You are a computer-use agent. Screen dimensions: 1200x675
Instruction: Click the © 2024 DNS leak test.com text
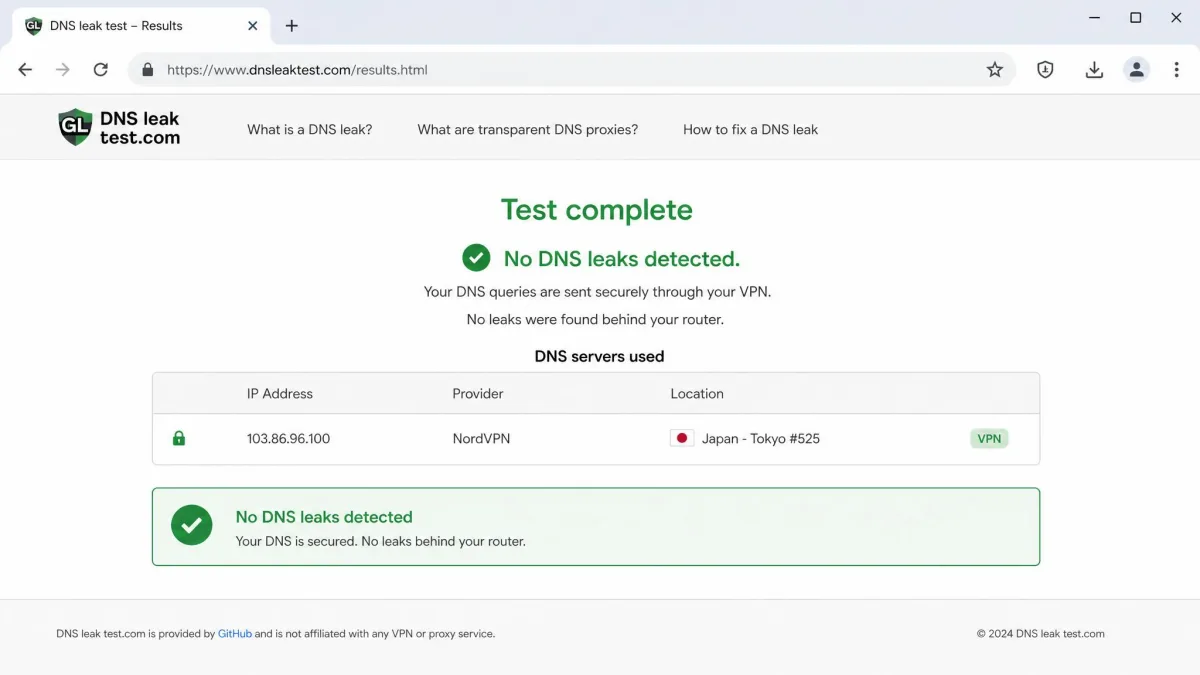[1041, 633]
